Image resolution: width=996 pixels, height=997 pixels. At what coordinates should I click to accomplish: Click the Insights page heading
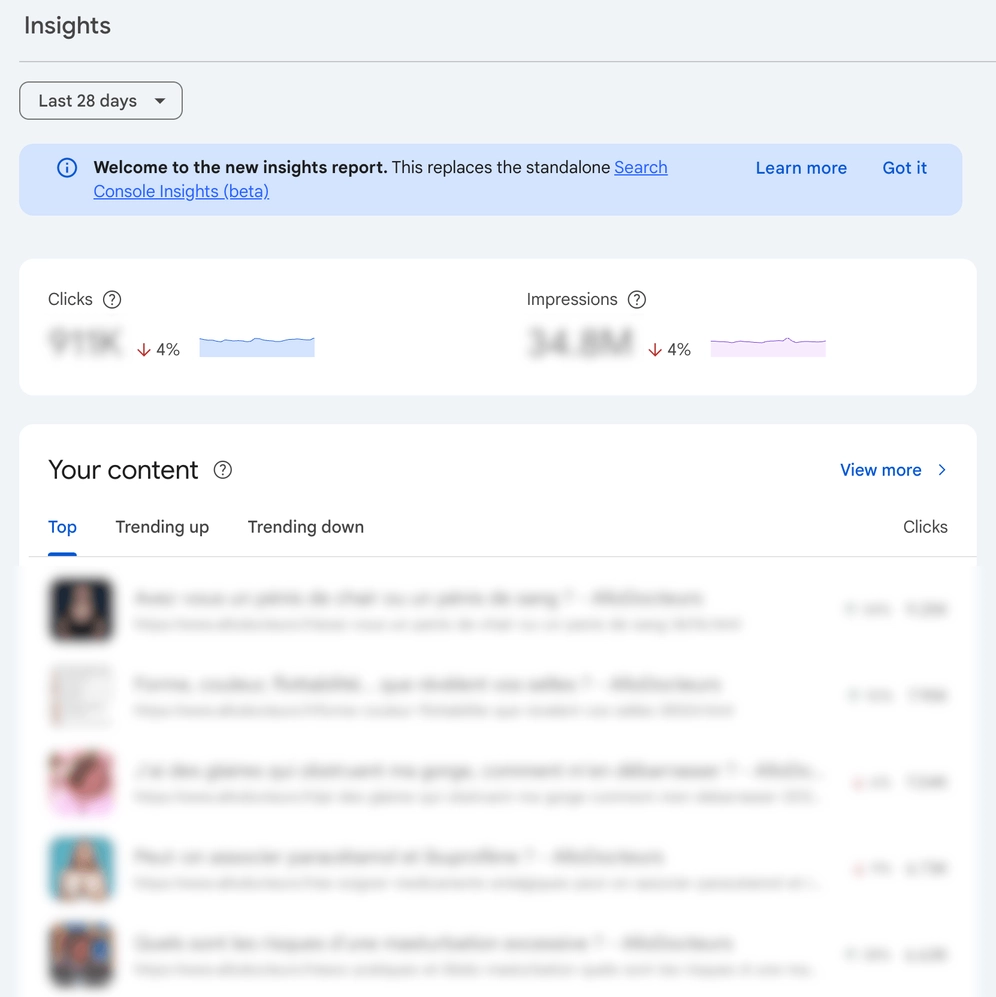[x=67, y=25]
